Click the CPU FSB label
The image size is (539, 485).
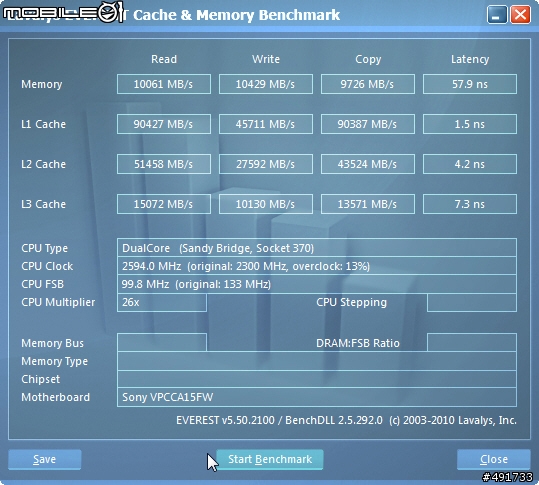point(42,284)
